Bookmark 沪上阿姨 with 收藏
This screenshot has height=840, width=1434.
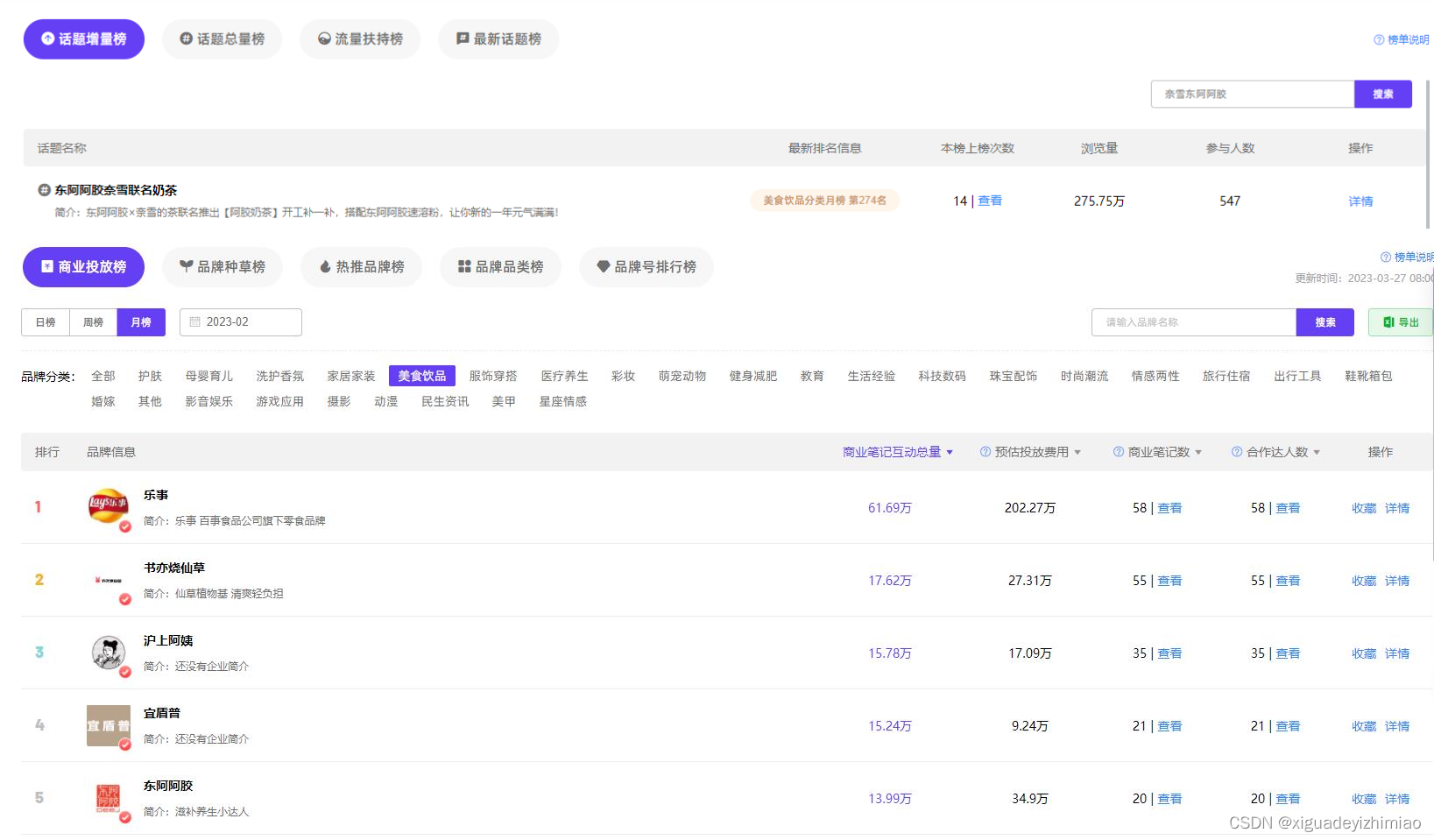coord(1364,653)
